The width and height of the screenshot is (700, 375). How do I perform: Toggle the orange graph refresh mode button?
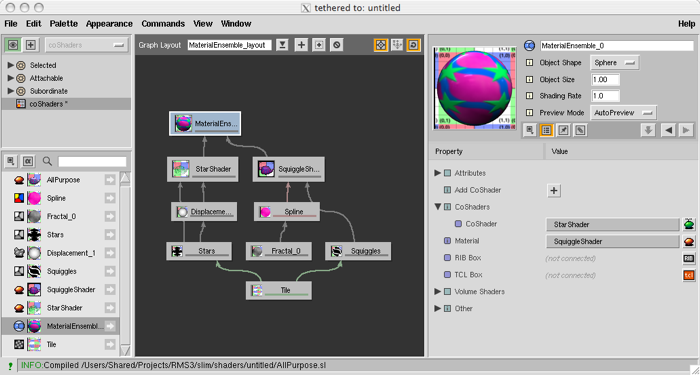click(413, 45)
